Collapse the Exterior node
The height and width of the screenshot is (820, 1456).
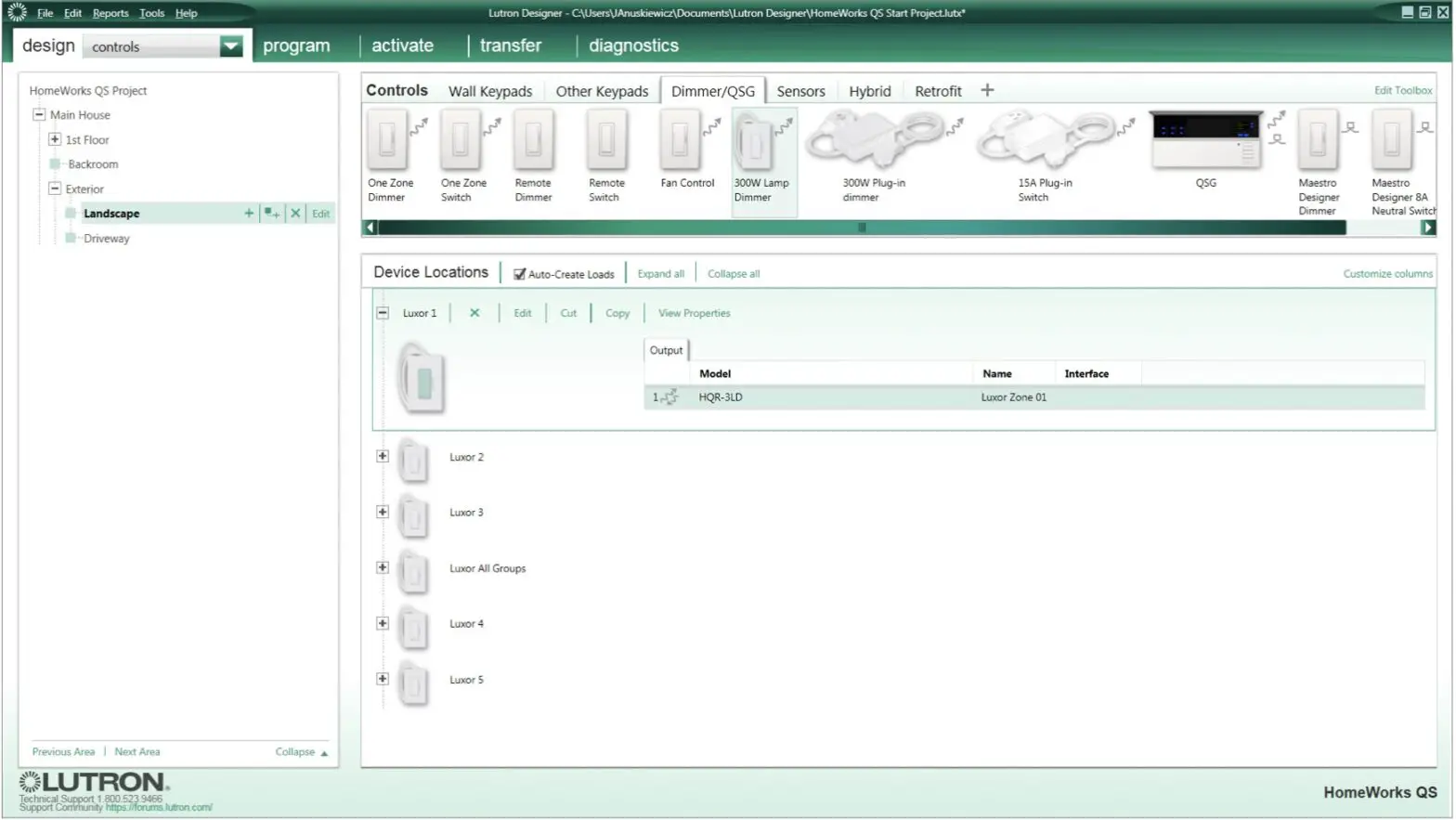(55, 189)
